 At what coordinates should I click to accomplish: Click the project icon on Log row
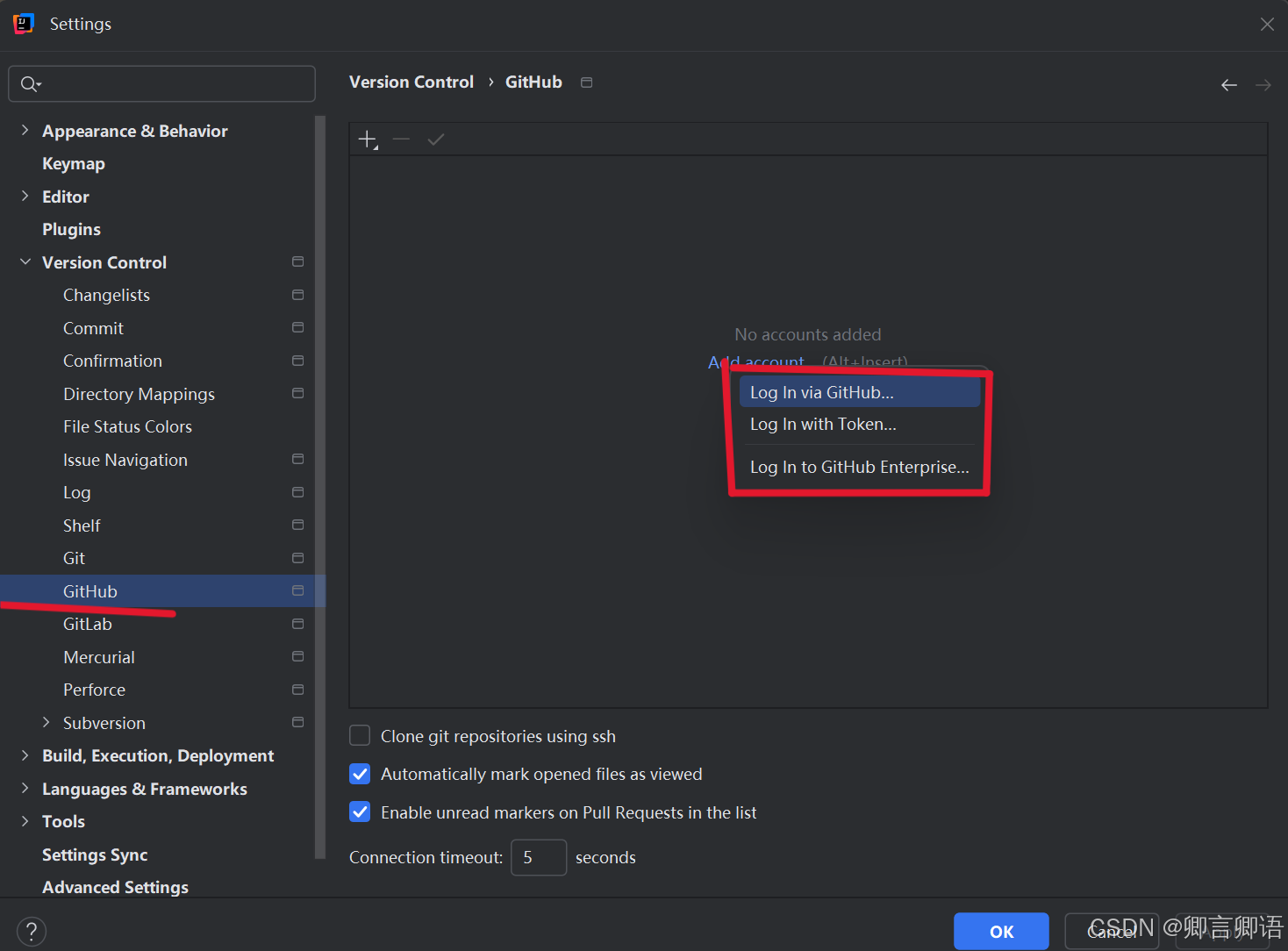298,492
